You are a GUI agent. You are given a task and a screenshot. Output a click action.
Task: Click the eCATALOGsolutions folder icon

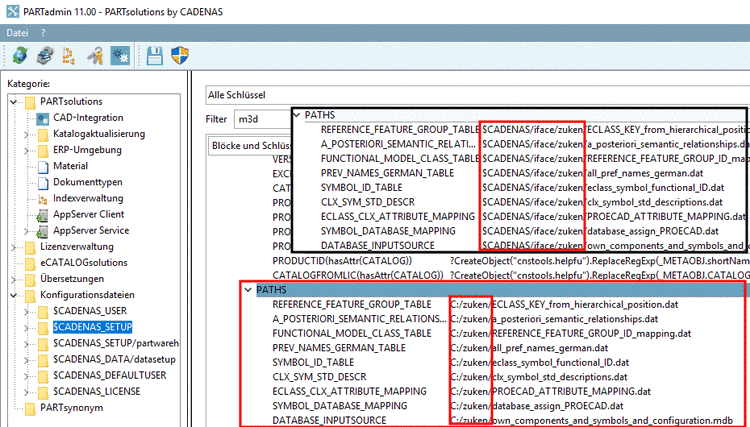[31, 263]
